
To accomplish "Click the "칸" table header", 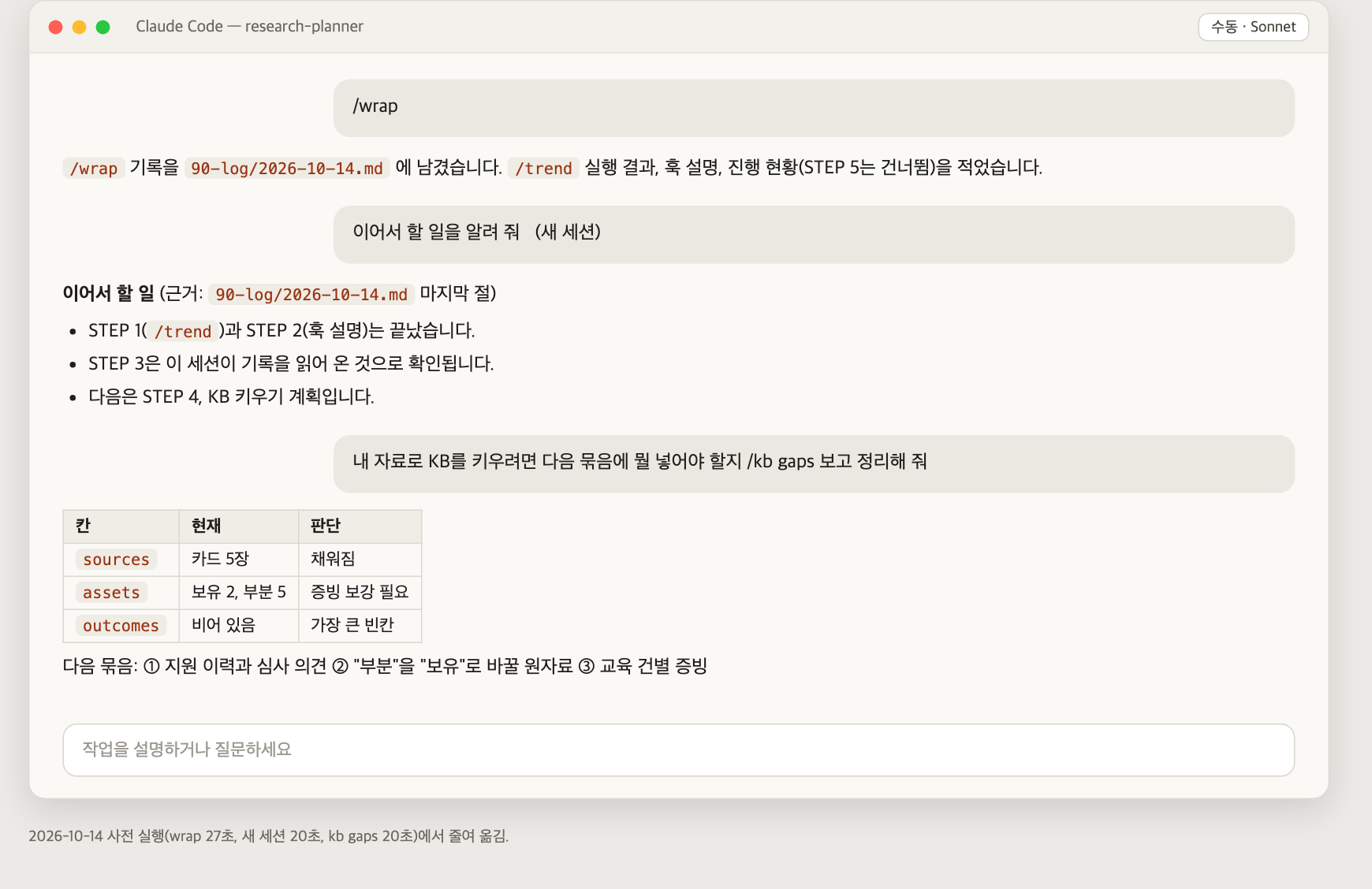I will [x=121, y=526].
